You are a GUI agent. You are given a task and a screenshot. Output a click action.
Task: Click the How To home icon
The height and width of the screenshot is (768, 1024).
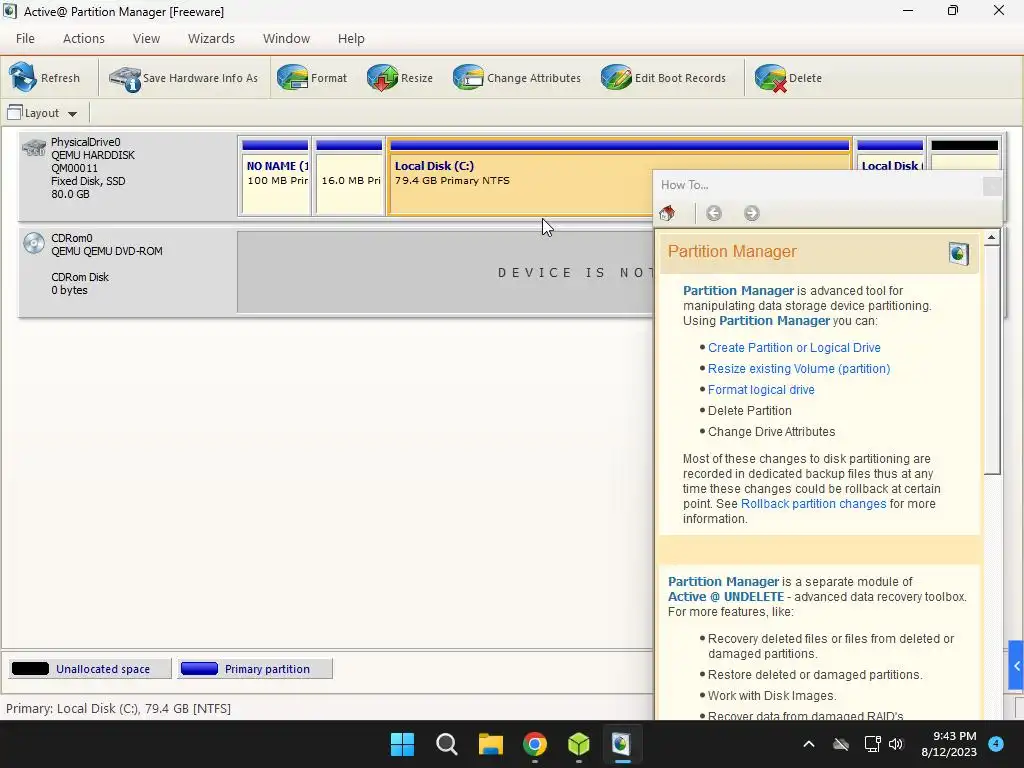[x=667, y=213]
